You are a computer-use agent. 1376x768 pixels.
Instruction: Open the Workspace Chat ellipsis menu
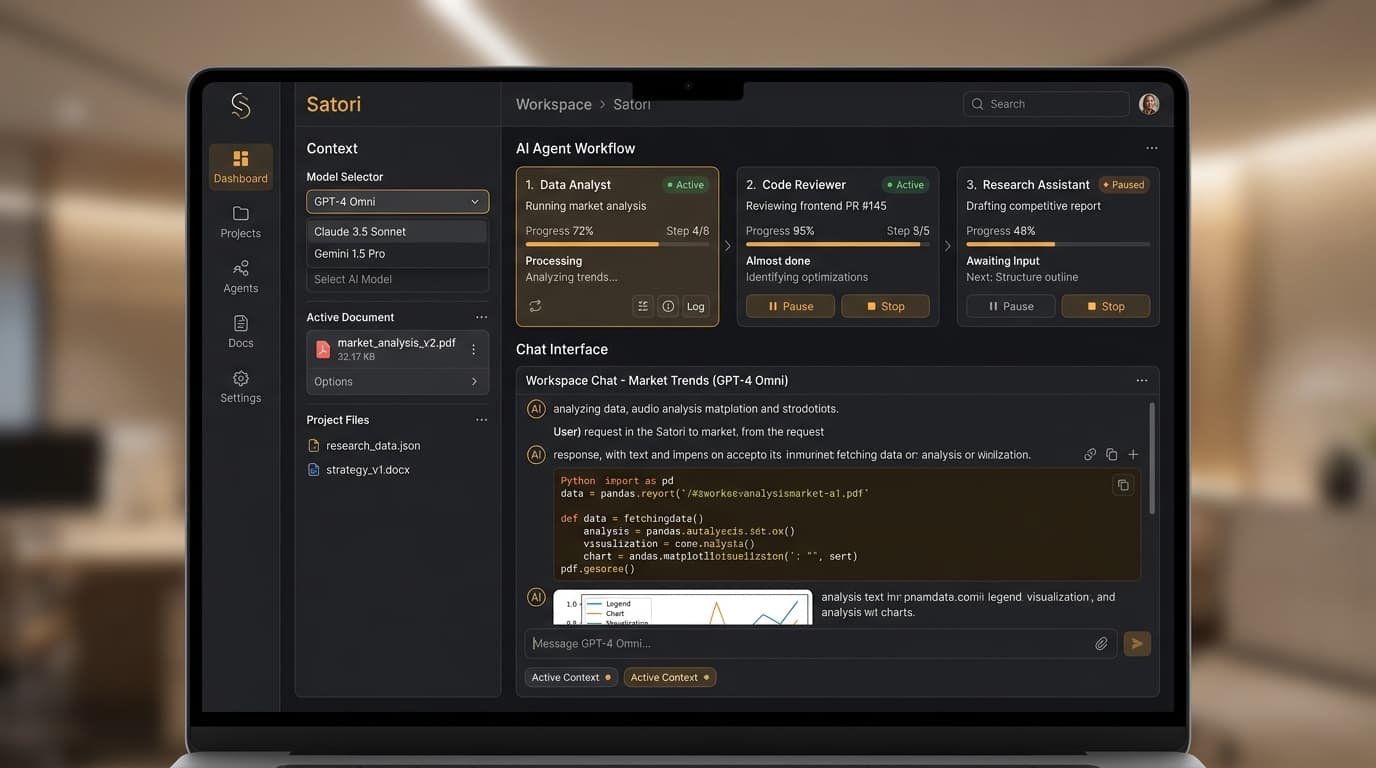(1142, 381)
